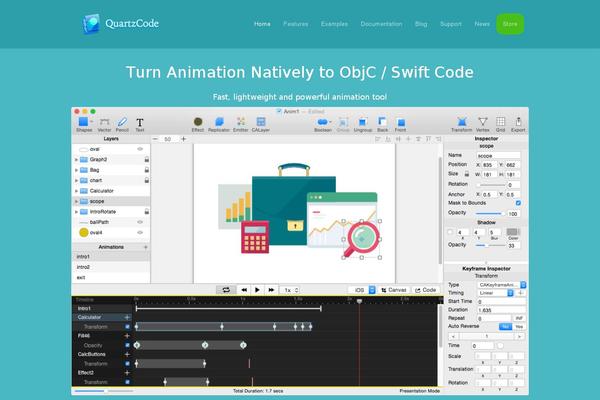Click the shadow Color swatch

(513, 232)
